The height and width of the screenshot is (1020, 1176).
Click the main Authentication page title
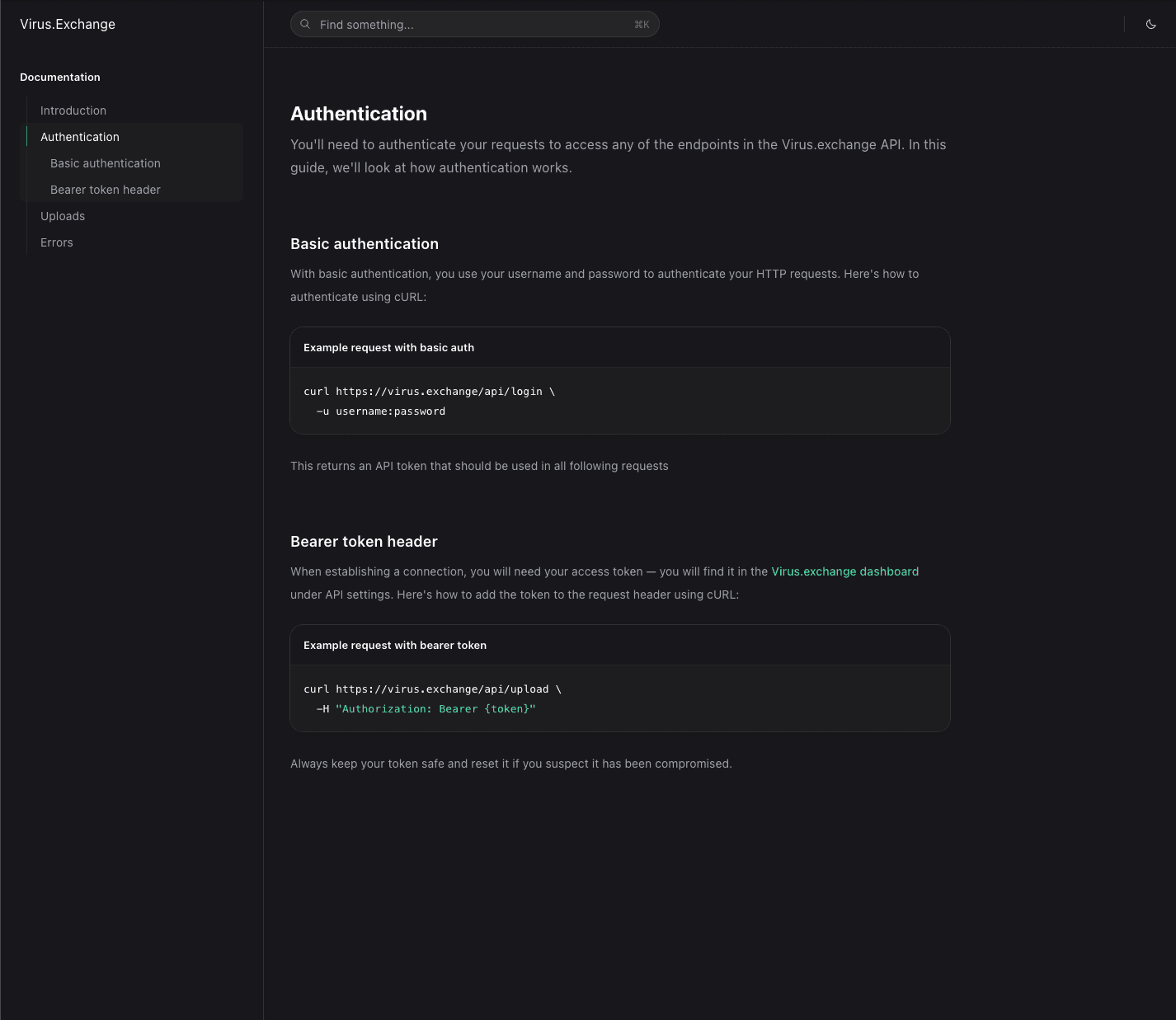coord(359,114)
